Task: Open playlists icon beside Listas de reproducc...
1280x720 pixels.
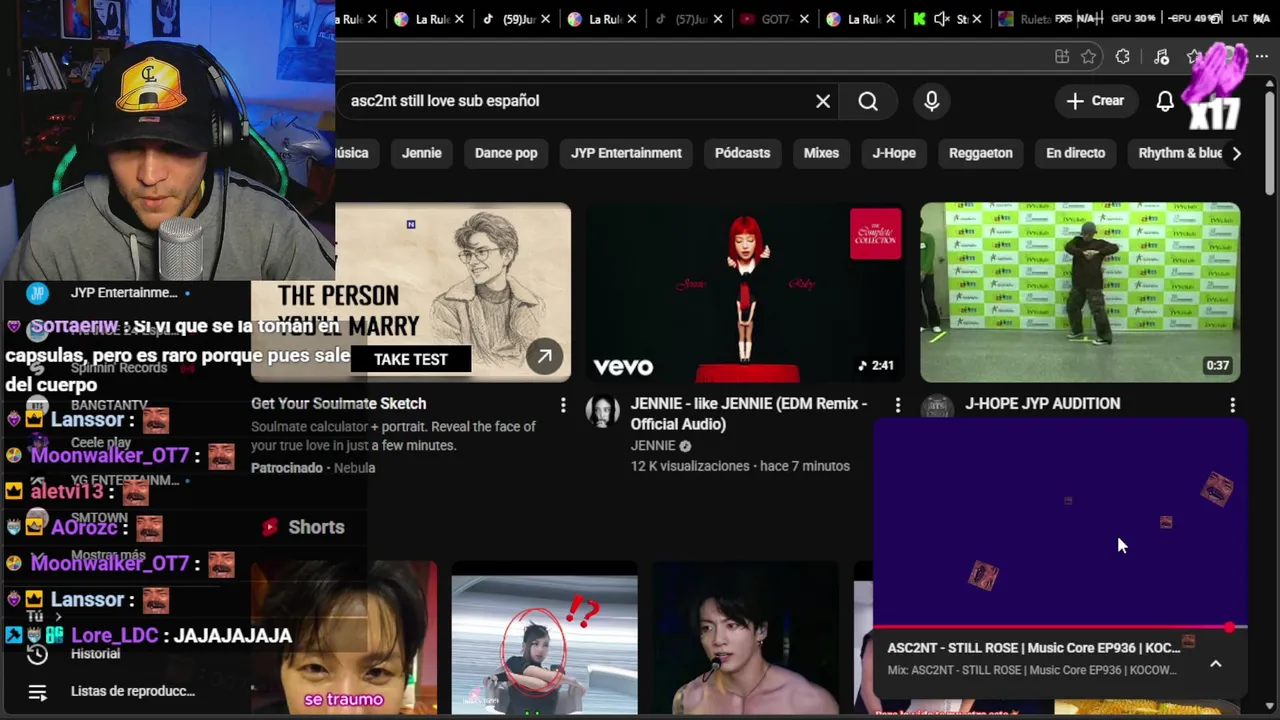Action: [37, 692]
